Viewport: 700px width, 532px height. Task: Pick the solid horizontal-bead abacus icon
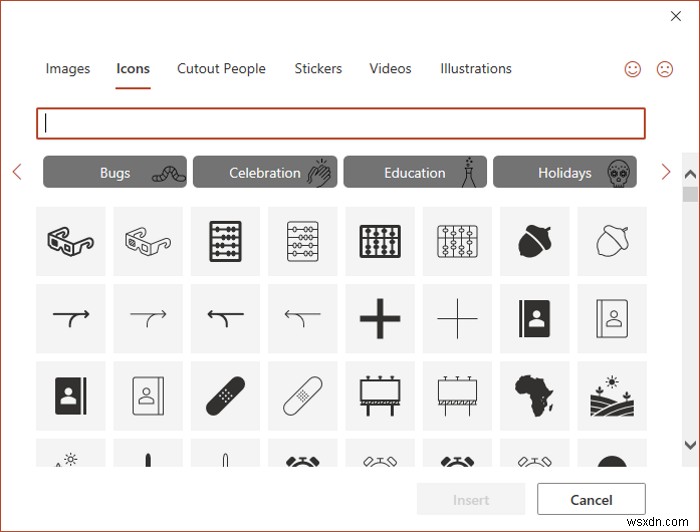pos(225,241)
